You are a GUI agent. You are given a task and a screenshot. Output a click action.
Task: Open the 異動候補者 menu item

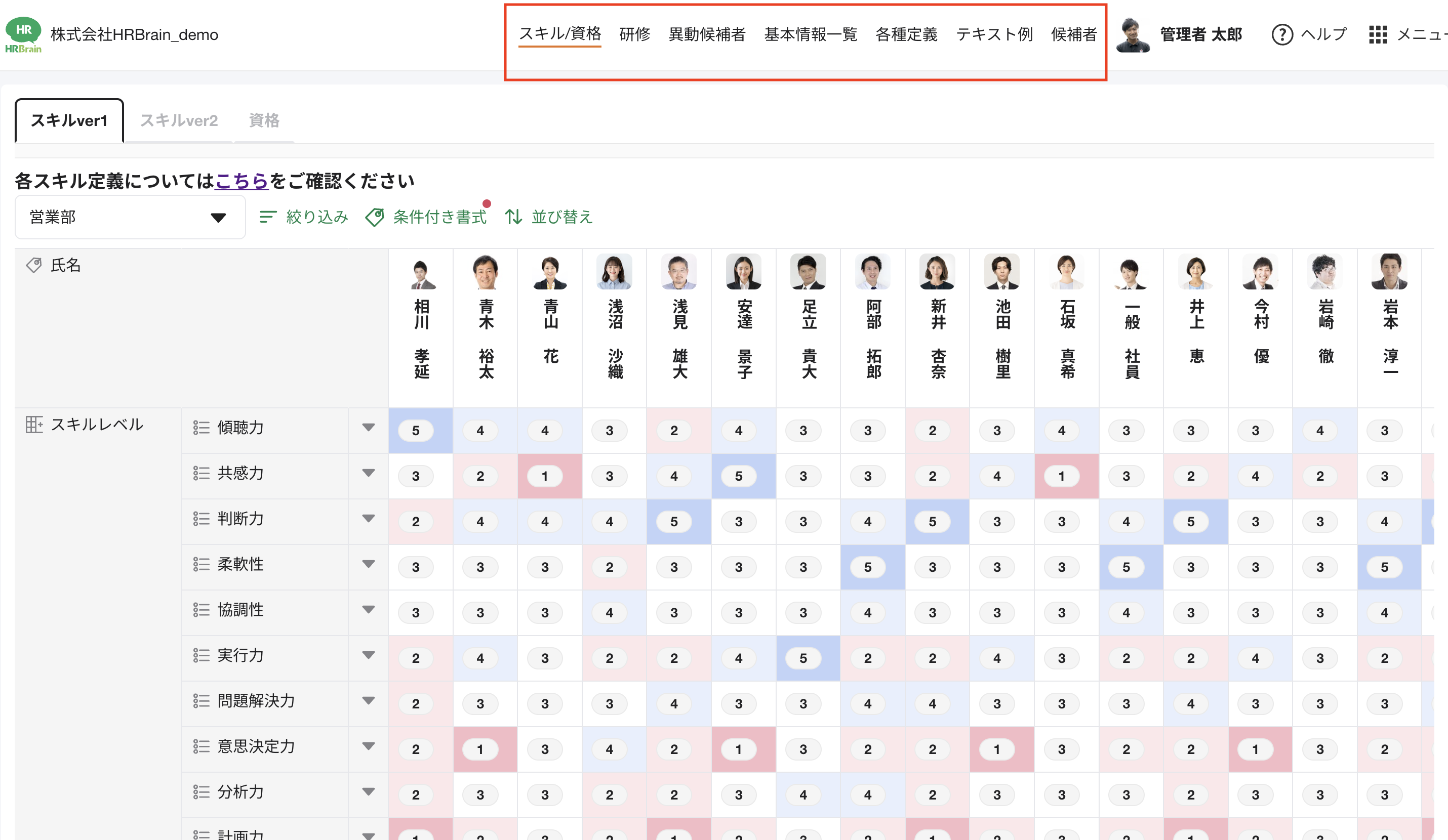tap(707, 34)
